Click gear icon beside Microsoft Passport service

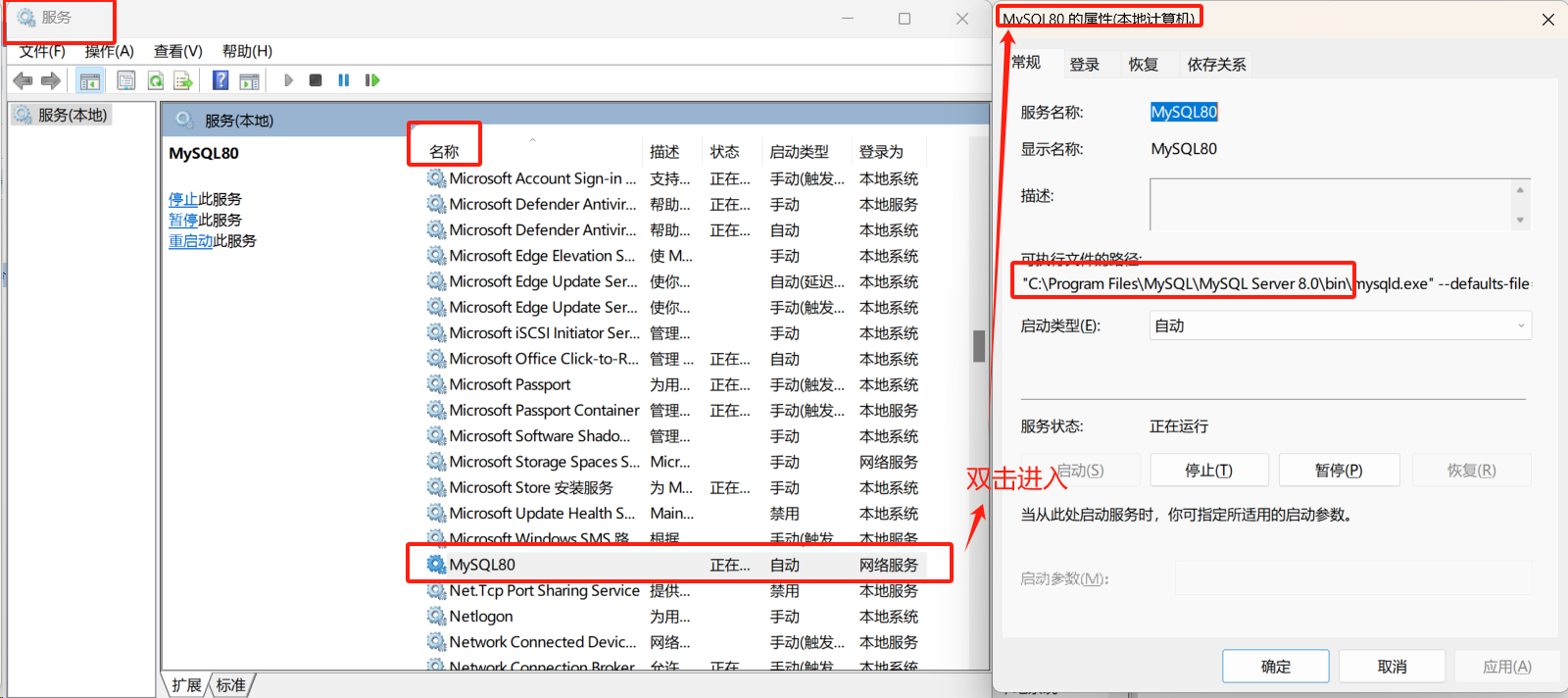pyautogui.click(x=436, y=384)
